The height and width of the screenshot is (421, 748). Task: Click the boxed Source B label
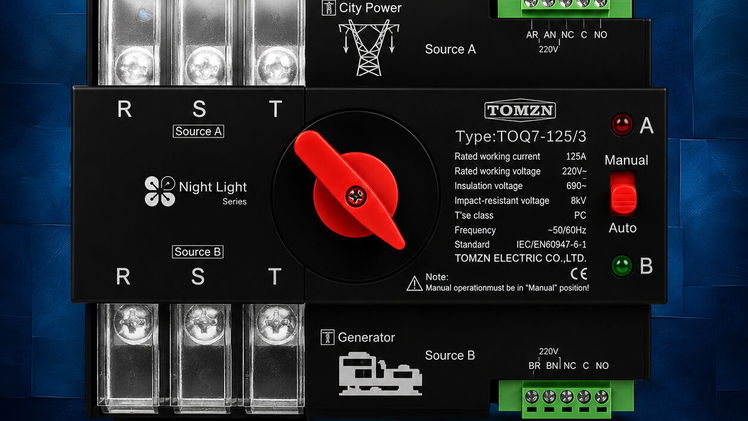pyautogui.click(x=197, y=252)
